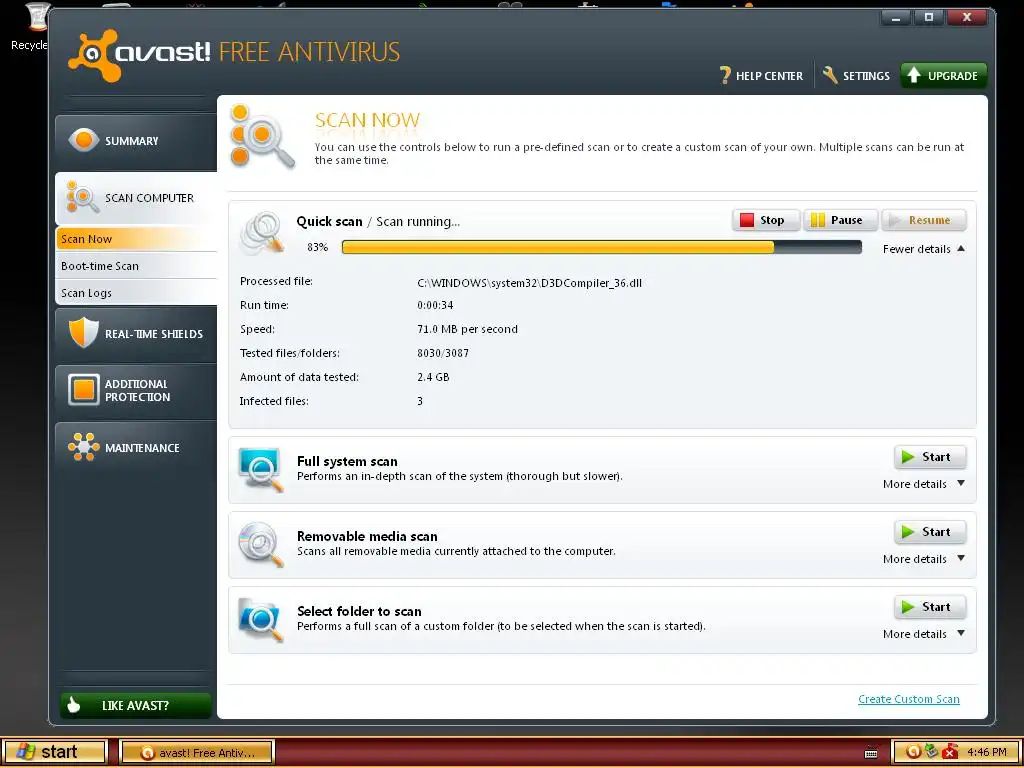Expand More details for Full system scan
This screenshot has width=1024, height=768.
(923, 484)
